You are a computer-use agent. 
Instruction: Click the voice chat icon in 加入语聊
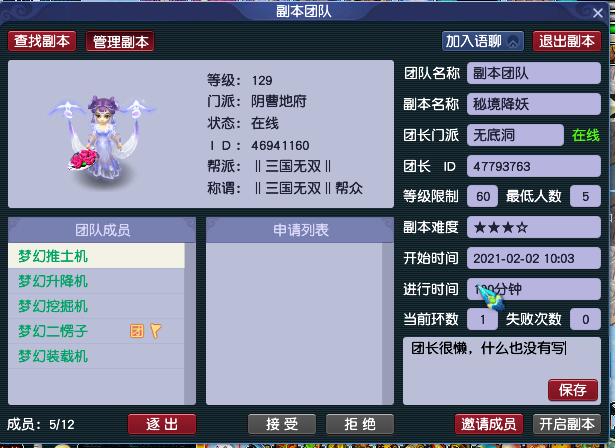513,42
